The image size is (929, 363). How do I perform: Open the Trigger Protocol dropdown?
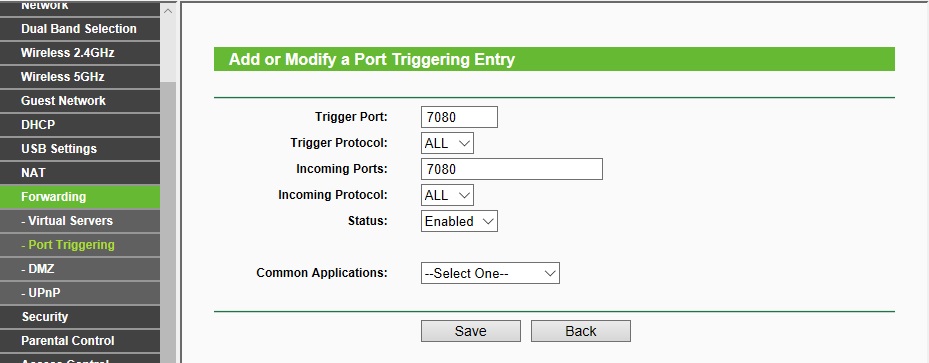[447, 143]
